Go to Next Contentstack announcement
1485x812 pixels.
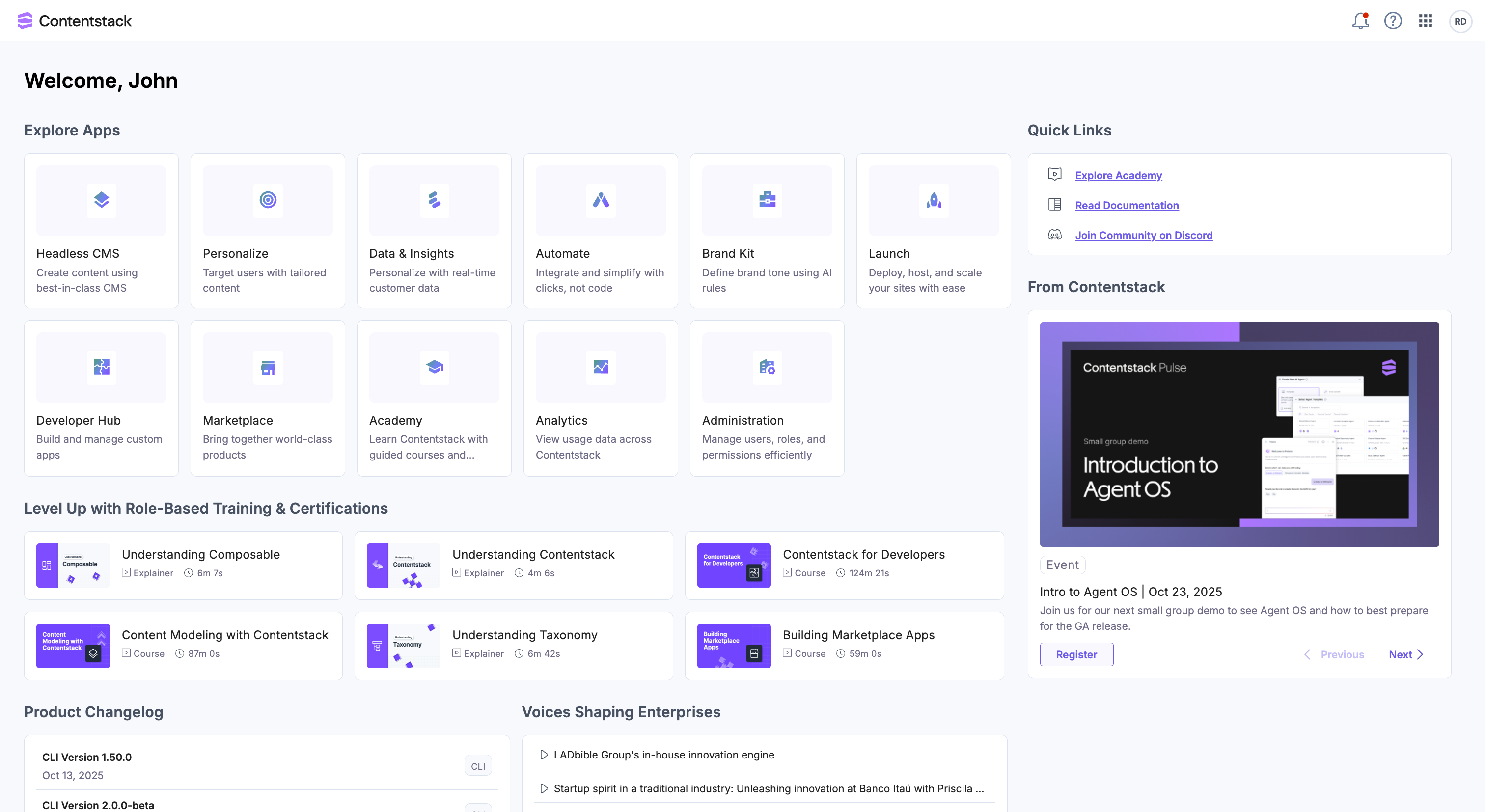1405,654
